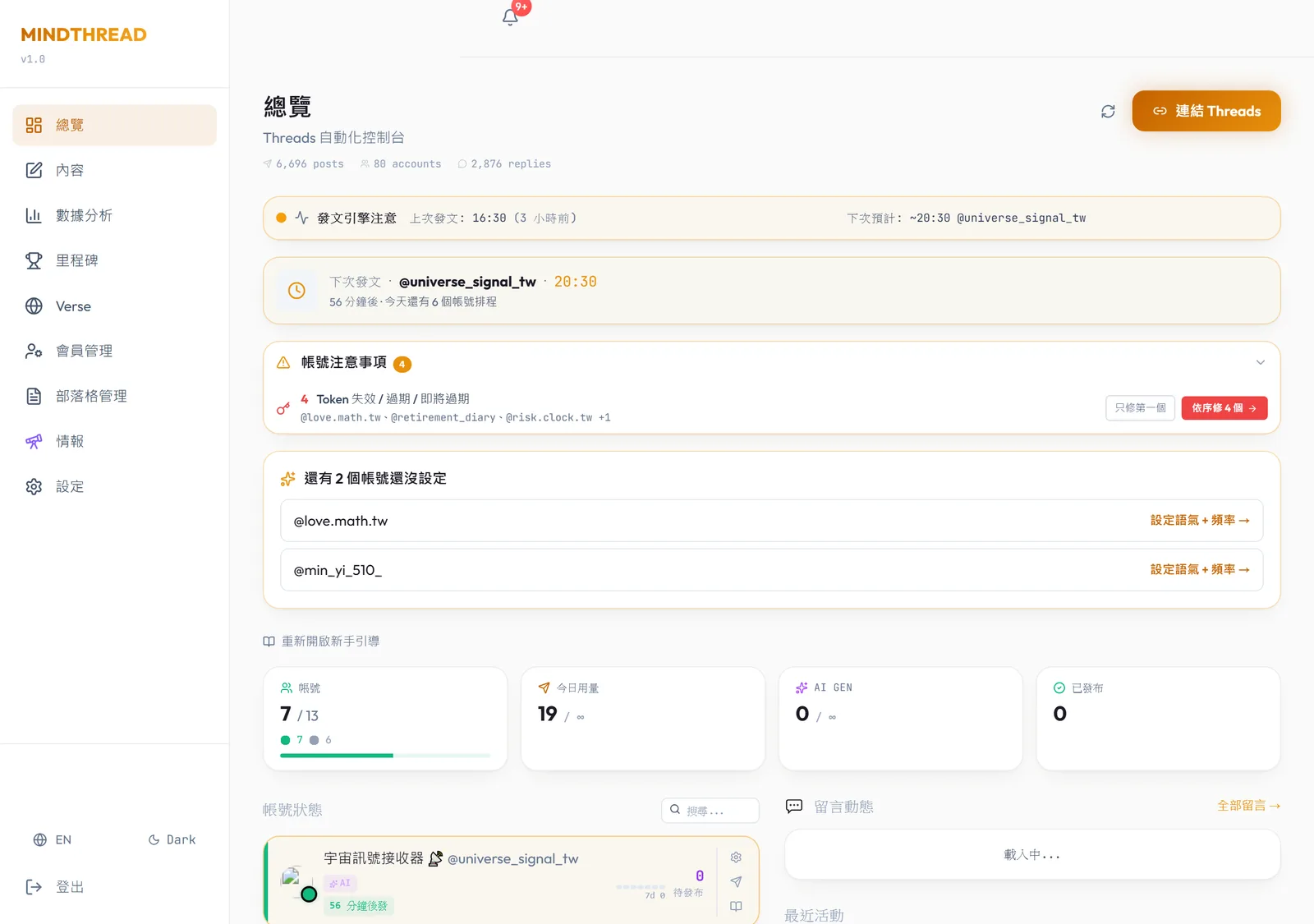
Task: Select the @love.math.tw row
Action: tap(772, 521)
